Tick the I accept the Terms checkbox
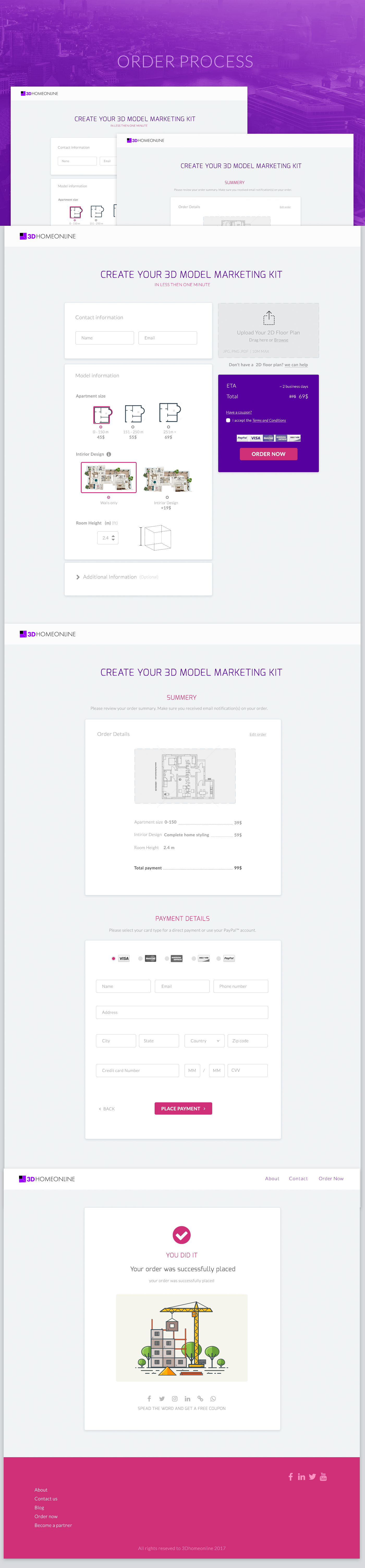 tap(228, 420)
